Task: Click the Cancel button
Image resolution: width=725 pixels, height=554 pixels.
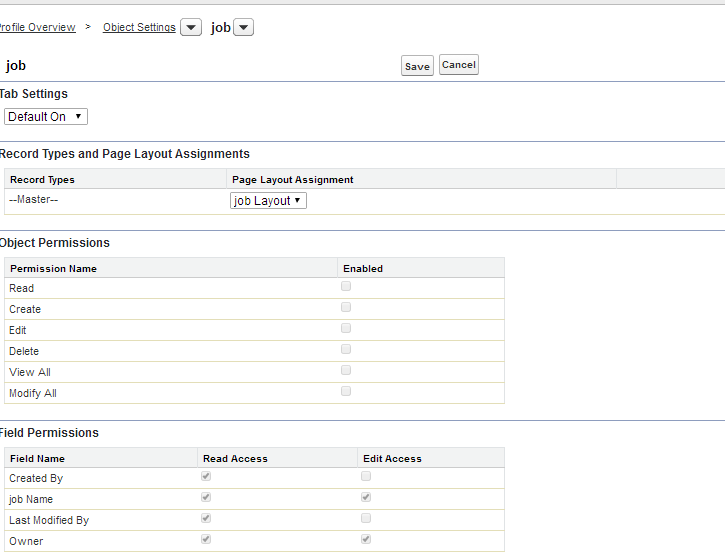Action: [459, 65]
